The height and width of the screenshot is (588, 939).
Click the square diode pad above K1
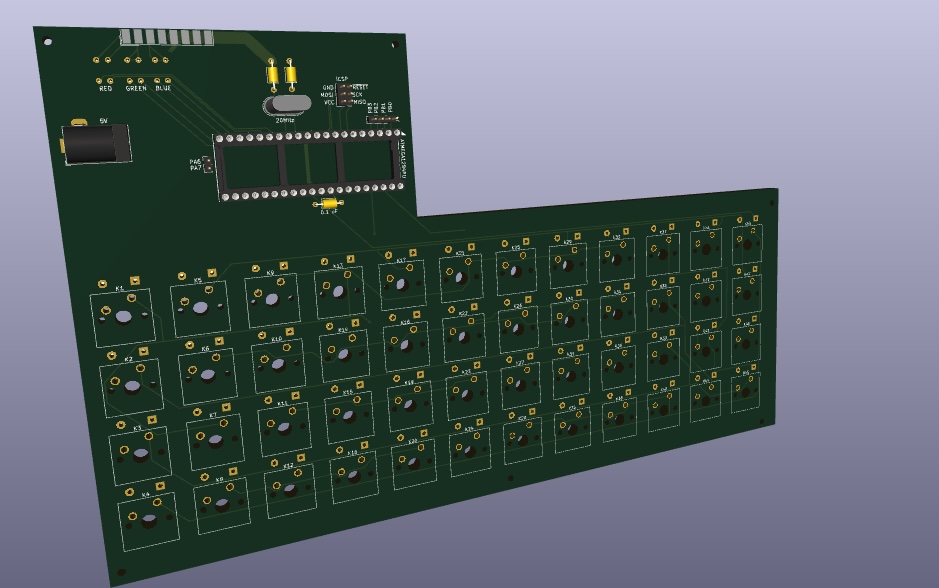pos(135,280)
